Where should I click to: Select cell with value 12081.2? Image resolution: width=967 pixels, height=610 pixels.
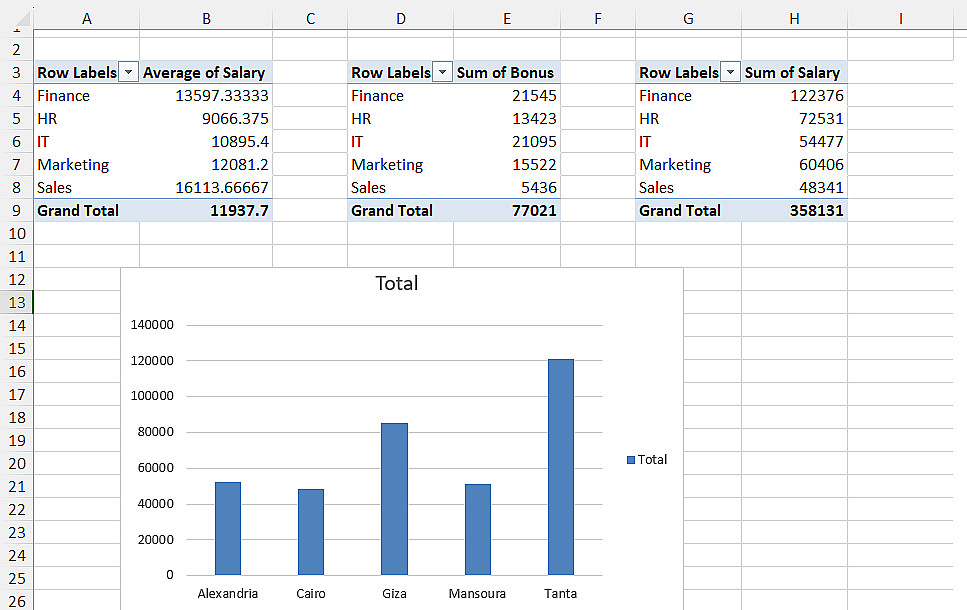(x=206, y=165)
